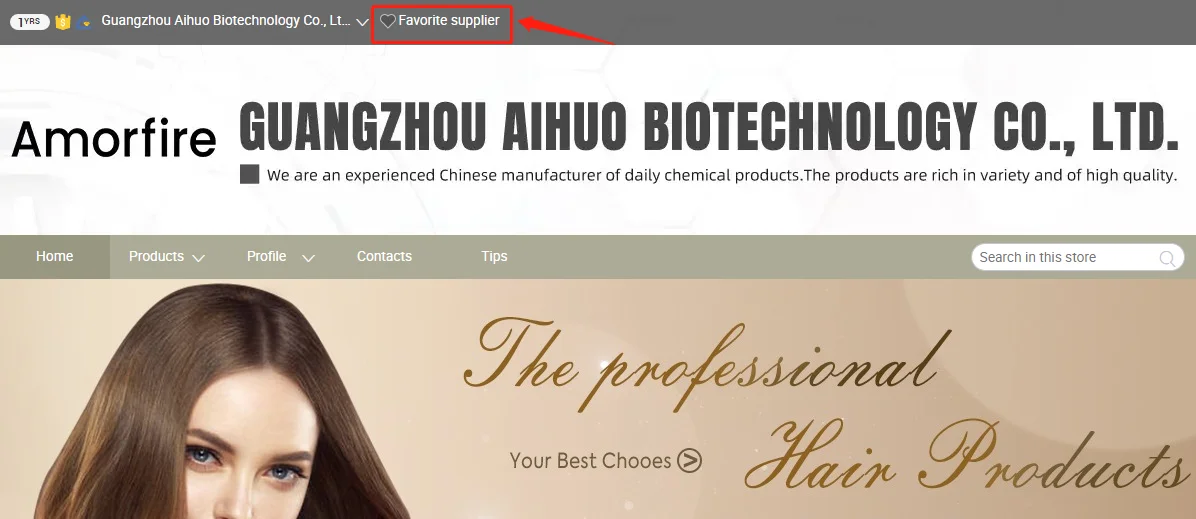Open the Tips tab

coord(494,256)
